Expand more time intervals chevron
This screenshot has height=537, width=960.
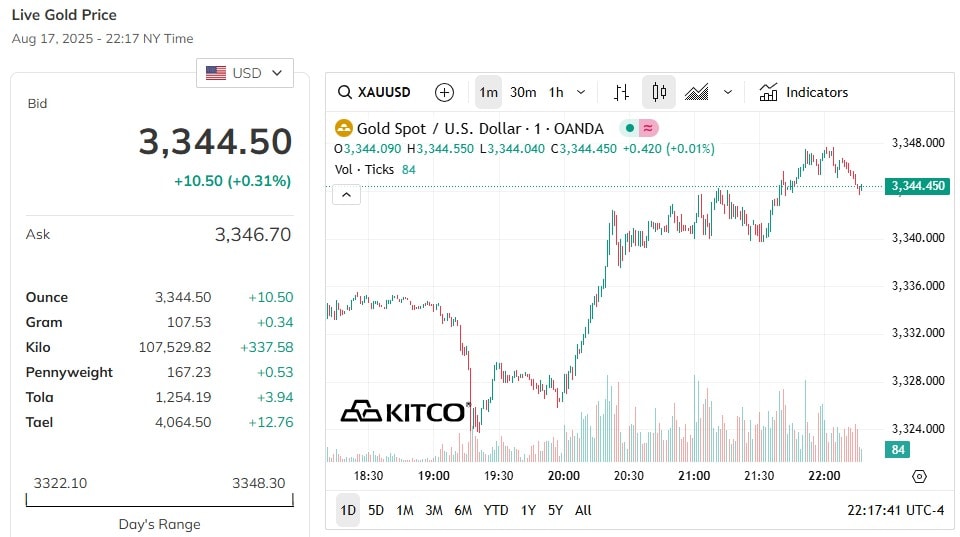pyautogui.click(x=581, y=92)
